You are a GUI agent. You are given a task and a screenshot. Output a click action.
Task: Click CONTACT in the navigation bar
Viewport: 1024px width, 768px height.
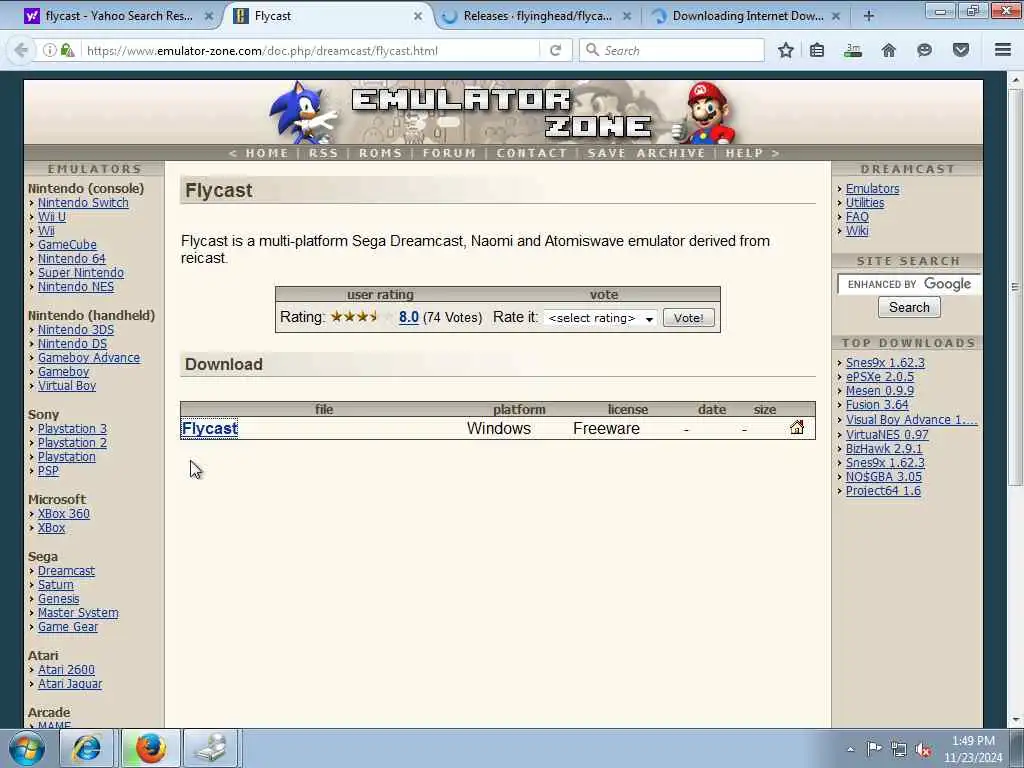532,153
